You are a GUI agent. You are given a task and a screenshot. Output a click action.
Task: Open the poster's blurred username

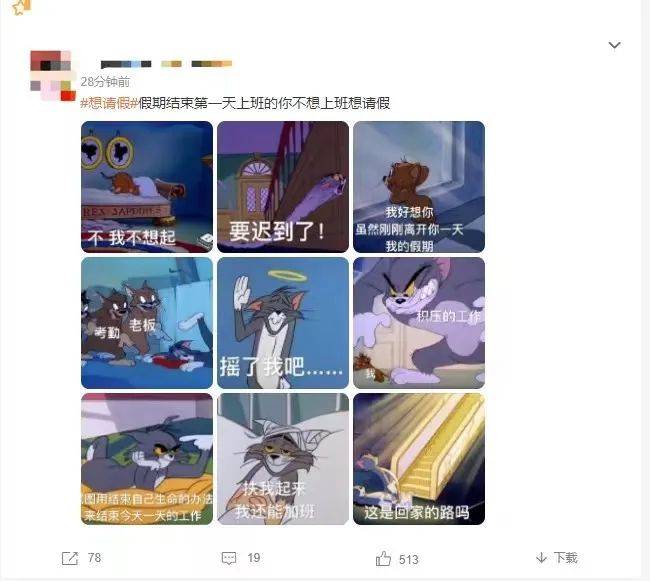[x=167, y=64]
